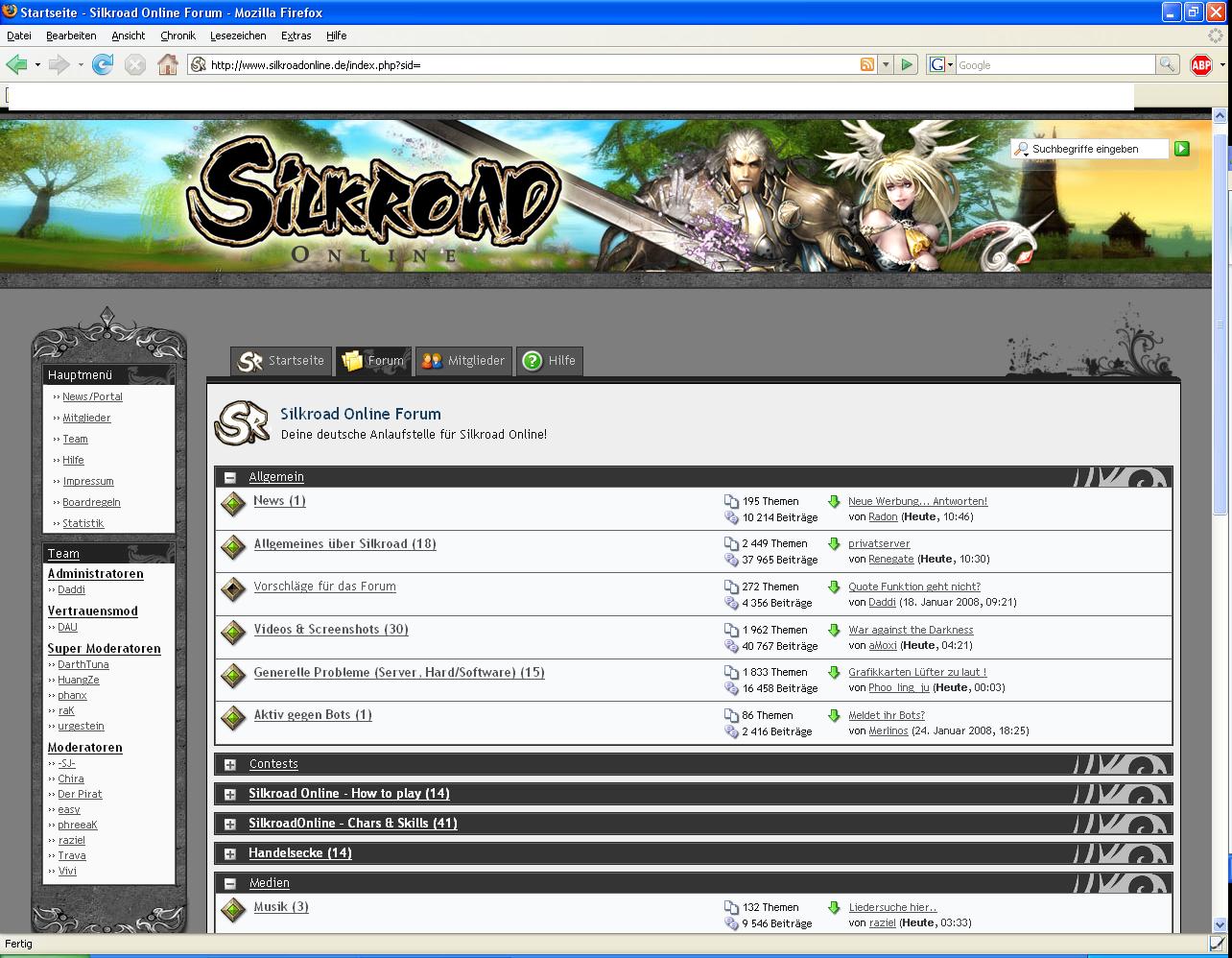Click the browser back arrow button
This screenshot has width=1232, height=958.
[16, 64]
